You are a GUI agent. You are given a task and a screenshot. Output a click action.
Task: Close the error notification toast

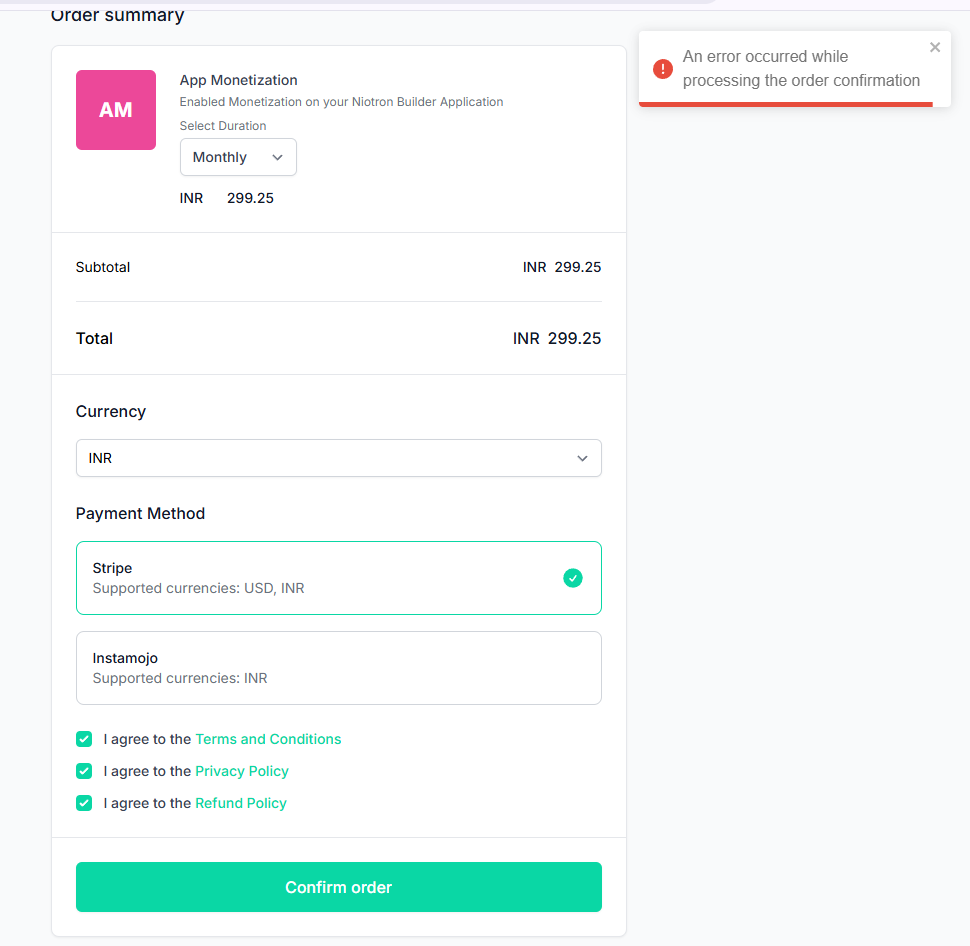pyautogui.click(x=935, y=47)
